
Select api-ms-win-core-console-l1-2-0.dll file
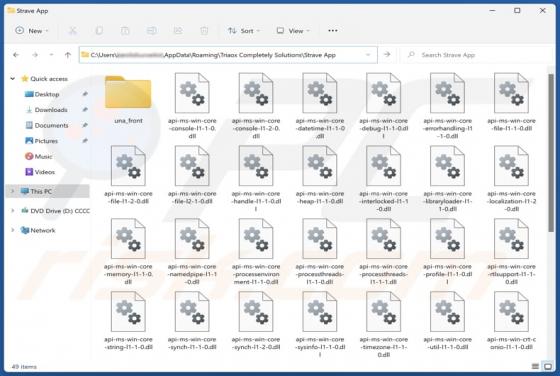[x=256, y=106]
